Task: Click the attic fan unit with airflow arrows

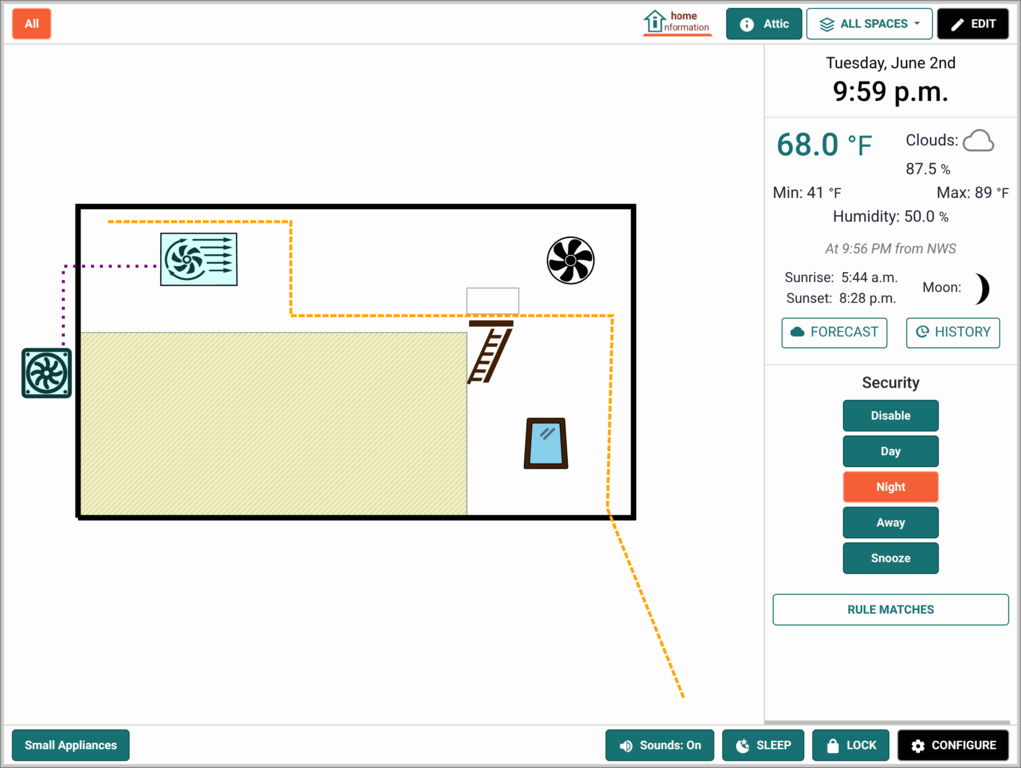Action: coord(199,259)
